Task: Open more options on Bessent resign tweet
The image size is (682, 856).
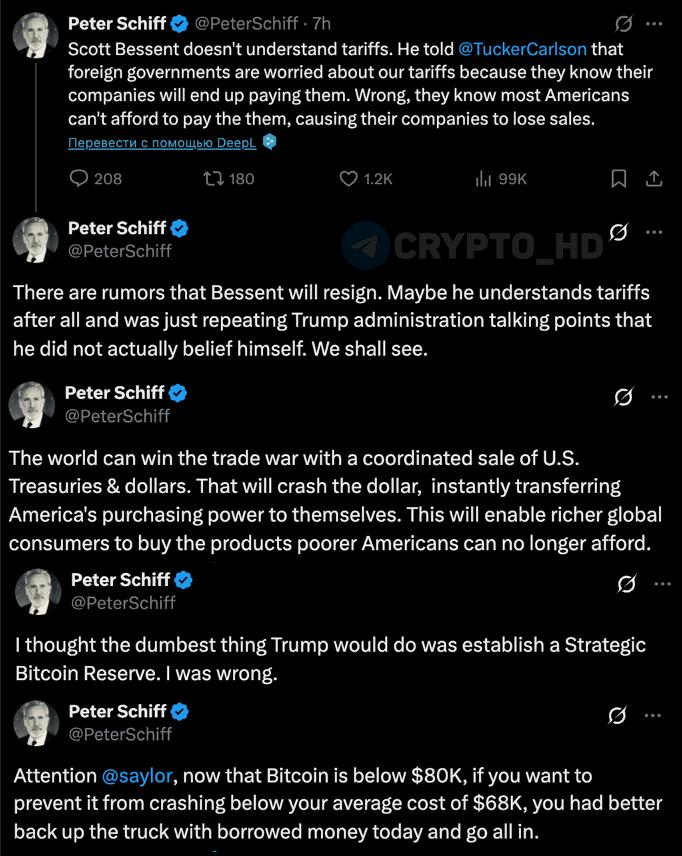Action: pos(654,232)
